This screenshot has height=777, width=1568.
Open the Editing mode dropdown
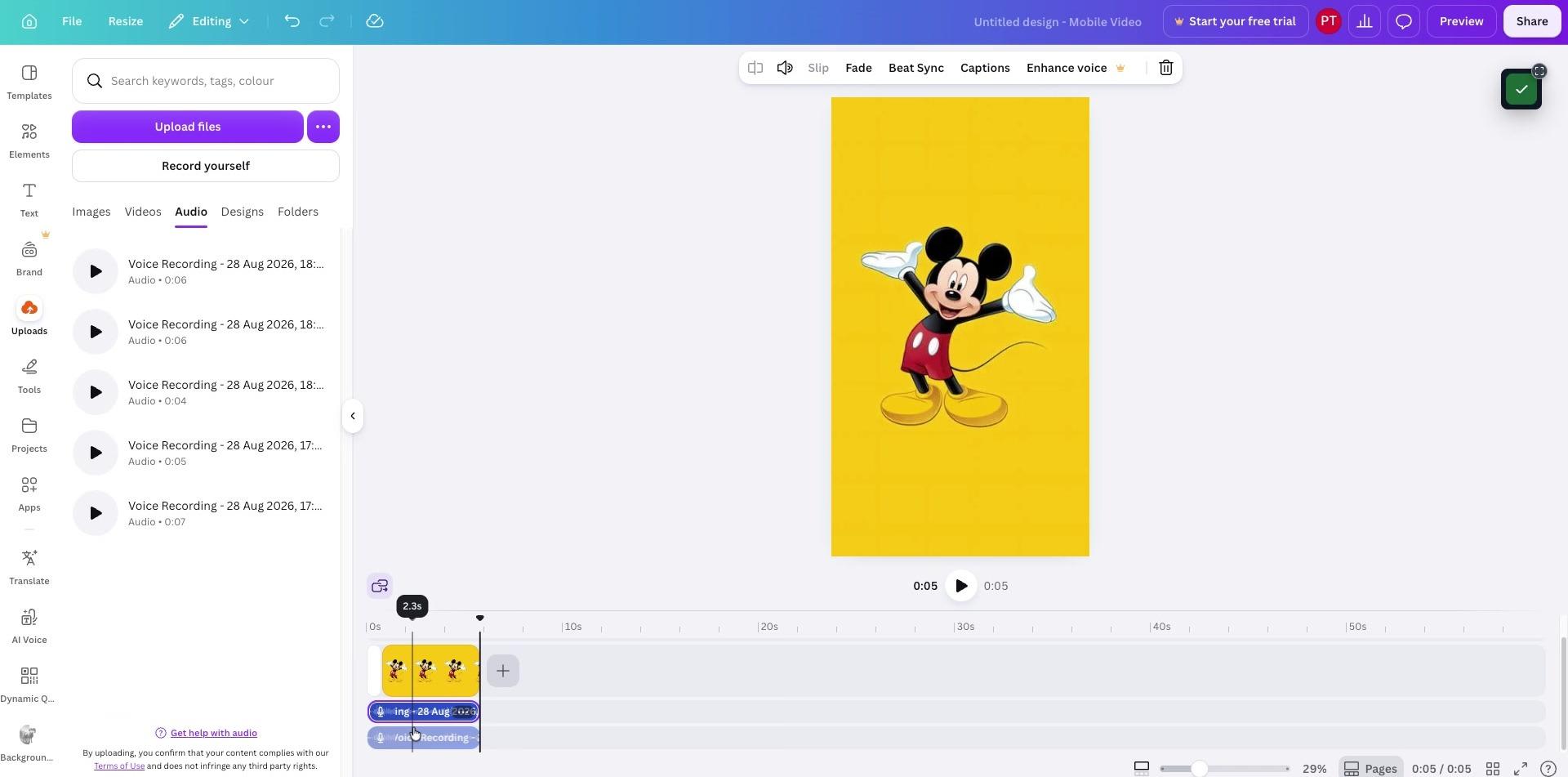point(209,21)
